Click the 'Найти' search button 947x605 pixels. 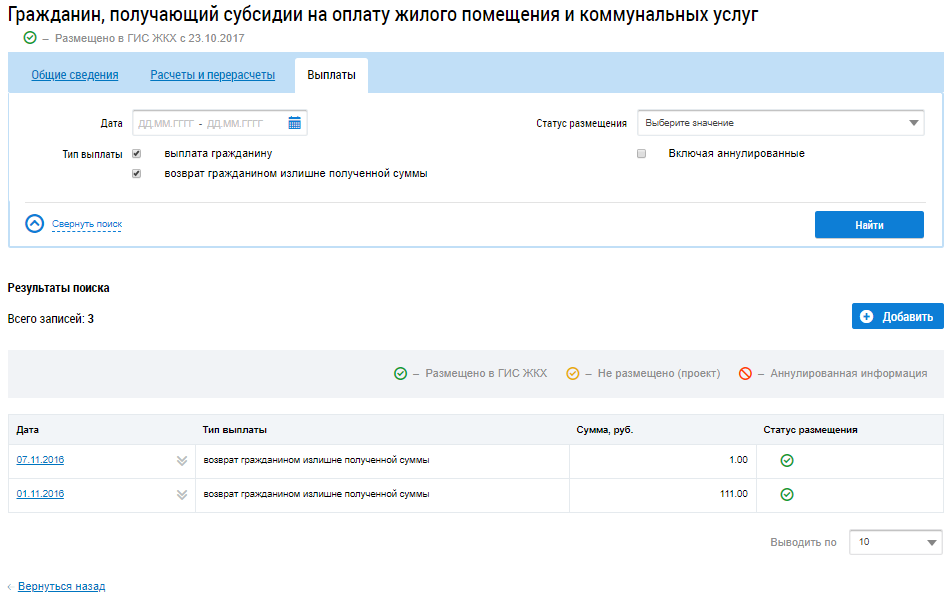(869, 225)
